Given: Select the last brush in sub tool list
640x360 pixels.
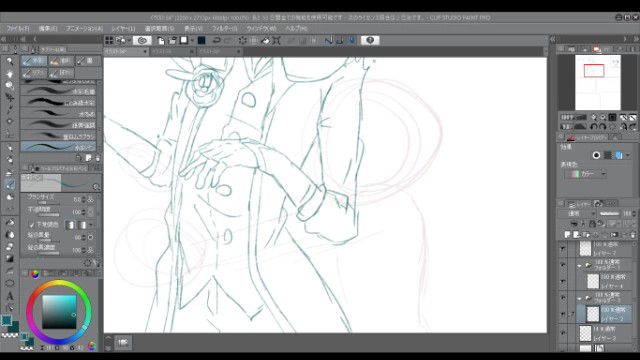Looking at the screenshot, I should click(59, 147).
